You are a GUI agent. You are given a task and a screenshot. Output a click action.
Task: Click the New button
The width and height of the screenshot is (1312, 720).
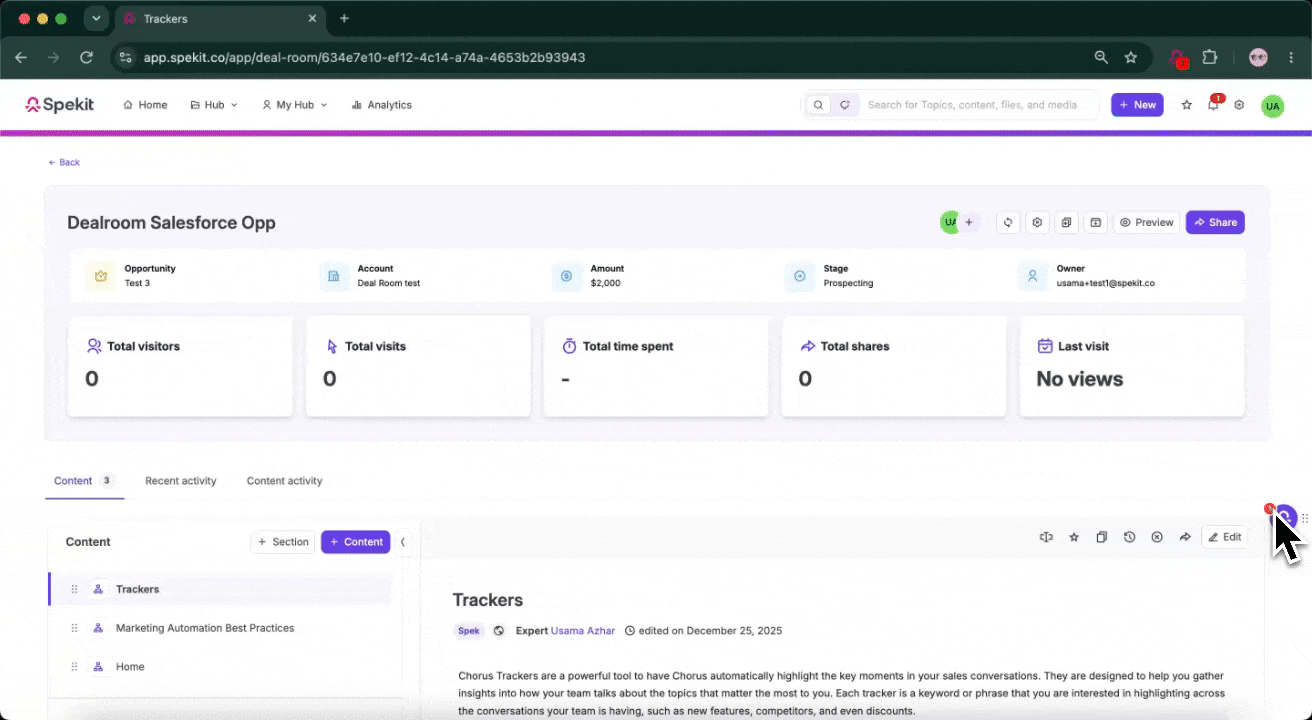click(1137, 105)
